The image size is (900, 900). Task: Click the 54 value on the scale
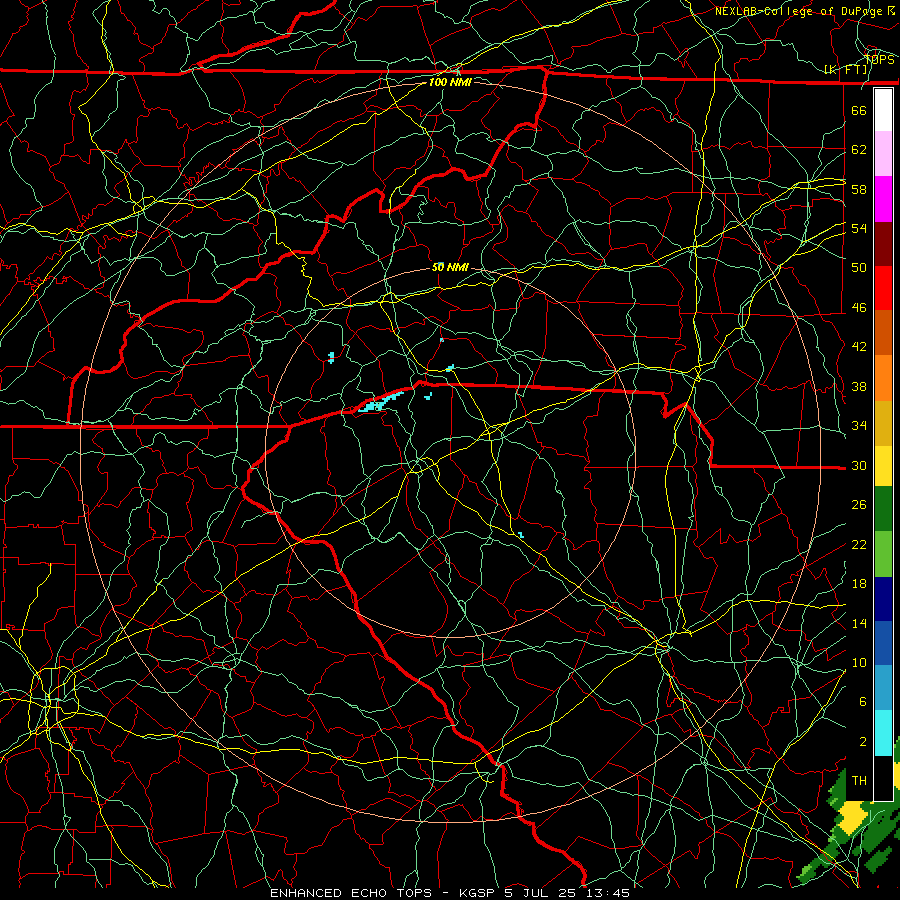pyautogui.click(x=859, y=228)
